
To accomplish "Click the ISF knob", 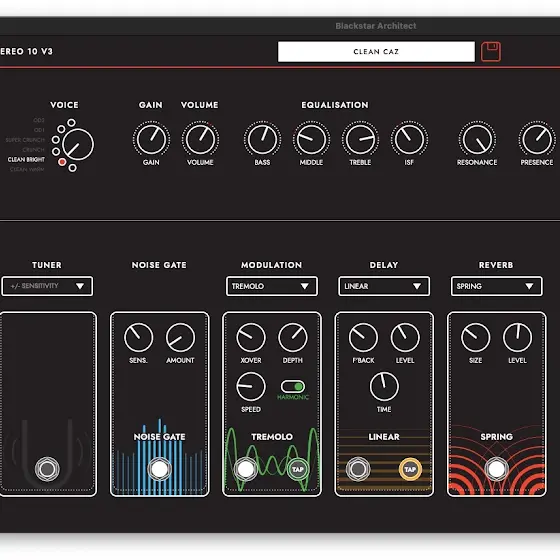I will coord(409,139).
